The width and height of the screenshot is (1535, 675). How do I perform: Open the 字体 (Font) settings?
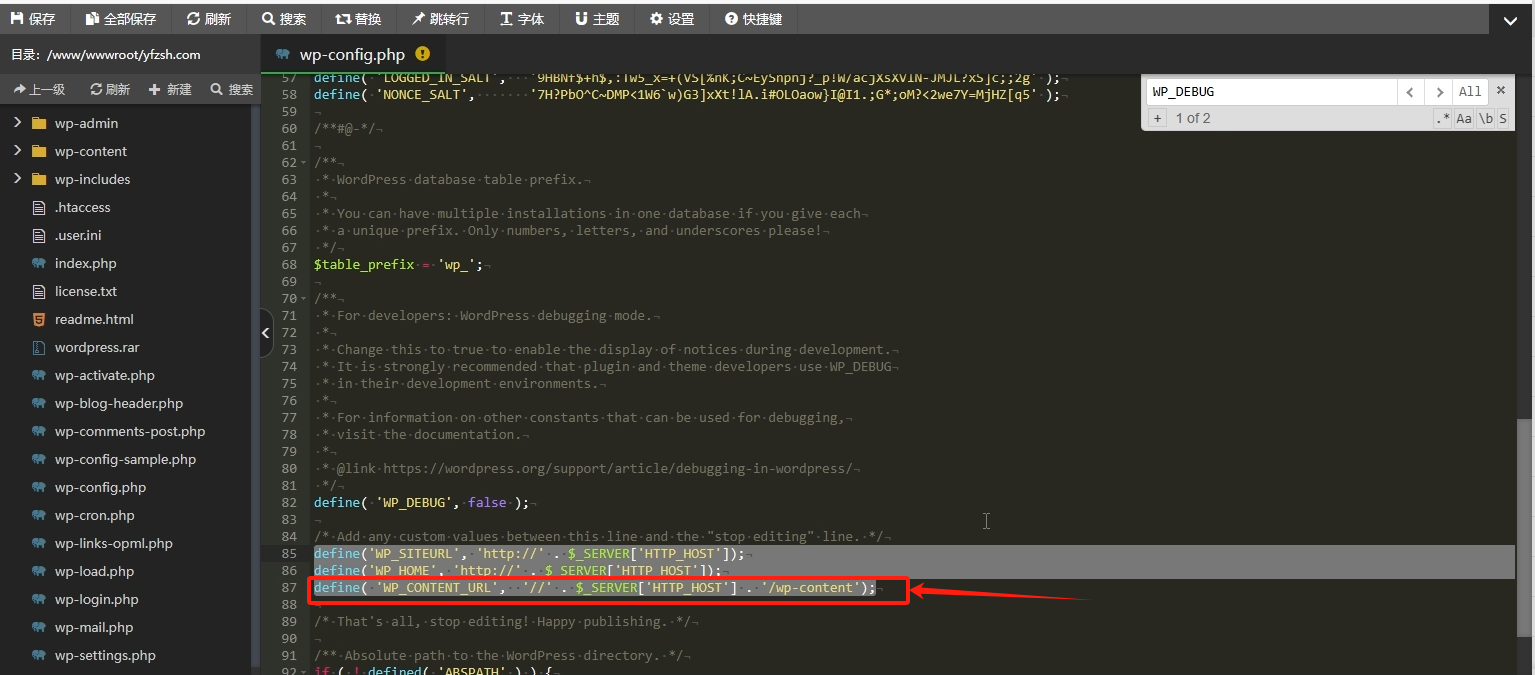[521, 19]
